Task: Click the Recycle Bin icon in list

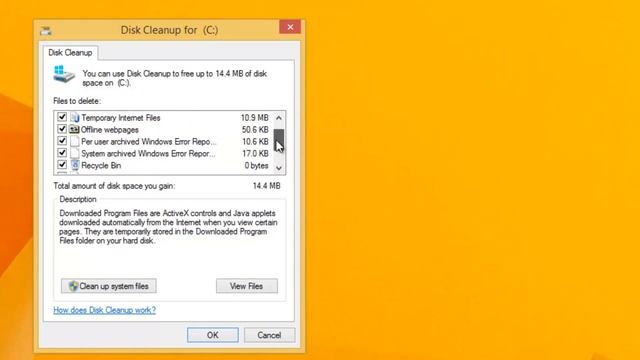Action: click(x=75, y=165)
